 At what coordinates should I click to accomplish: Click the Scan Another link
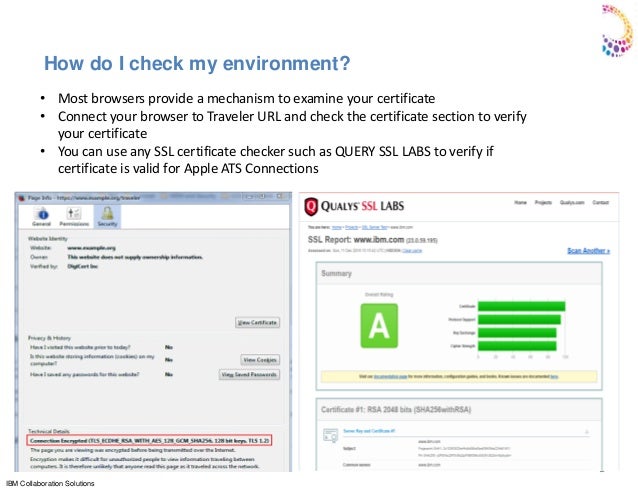point(589,251)
